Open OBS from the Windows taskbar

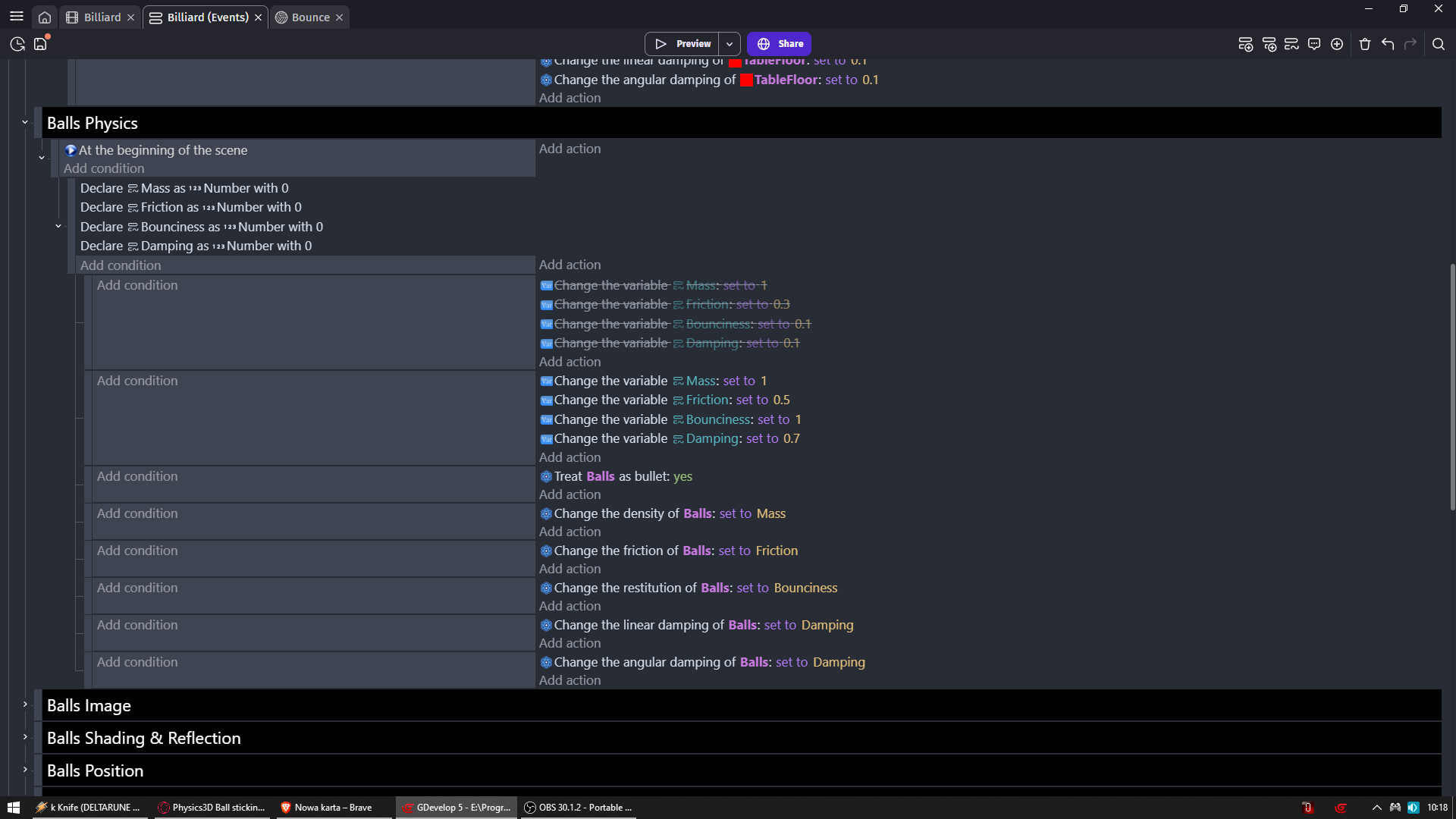tap(579, 808)
